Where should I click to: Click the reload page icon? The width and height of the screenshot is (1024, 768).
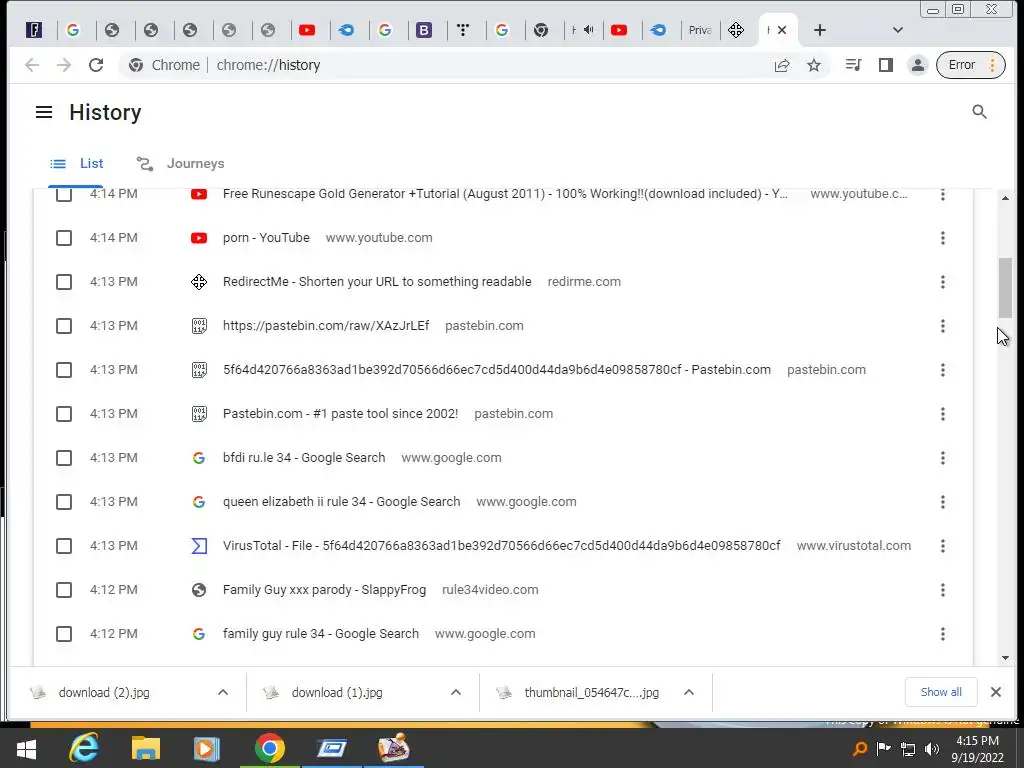pyautogui.click(x=96, y=65)
